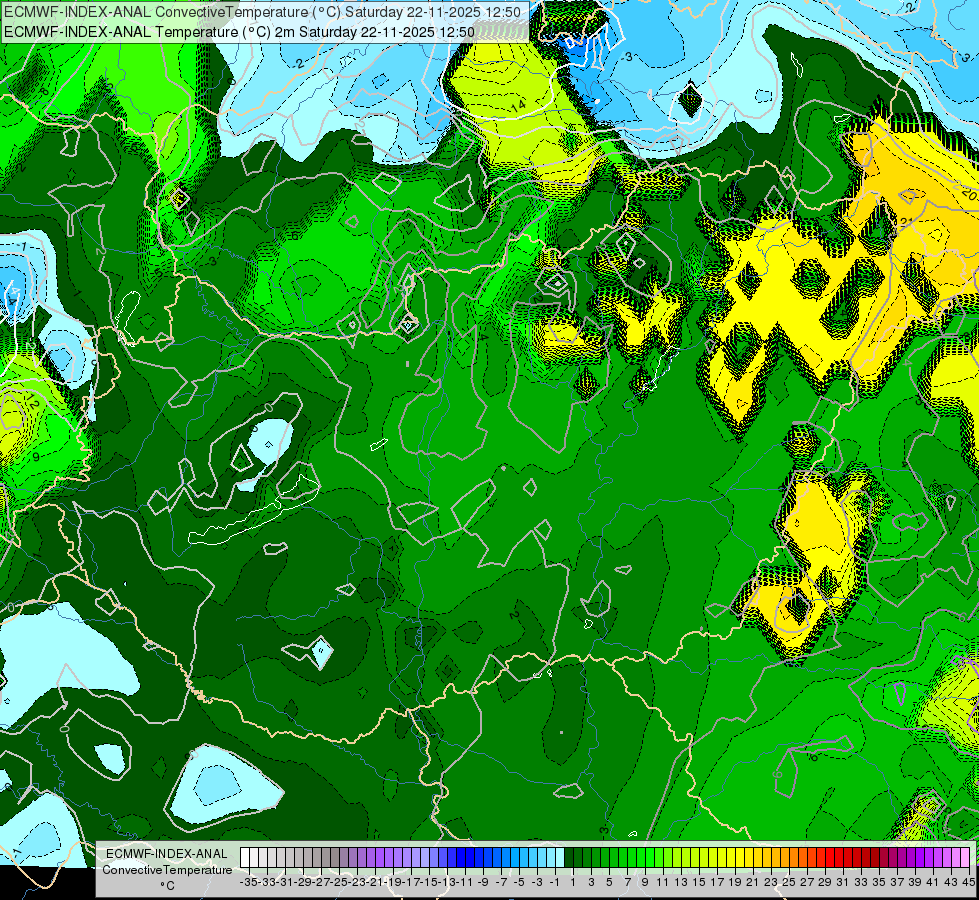Image resolution: width=979 pixels, height=900 pixels.
Task: Click the '41' legend value
Action: coord(933,883)
